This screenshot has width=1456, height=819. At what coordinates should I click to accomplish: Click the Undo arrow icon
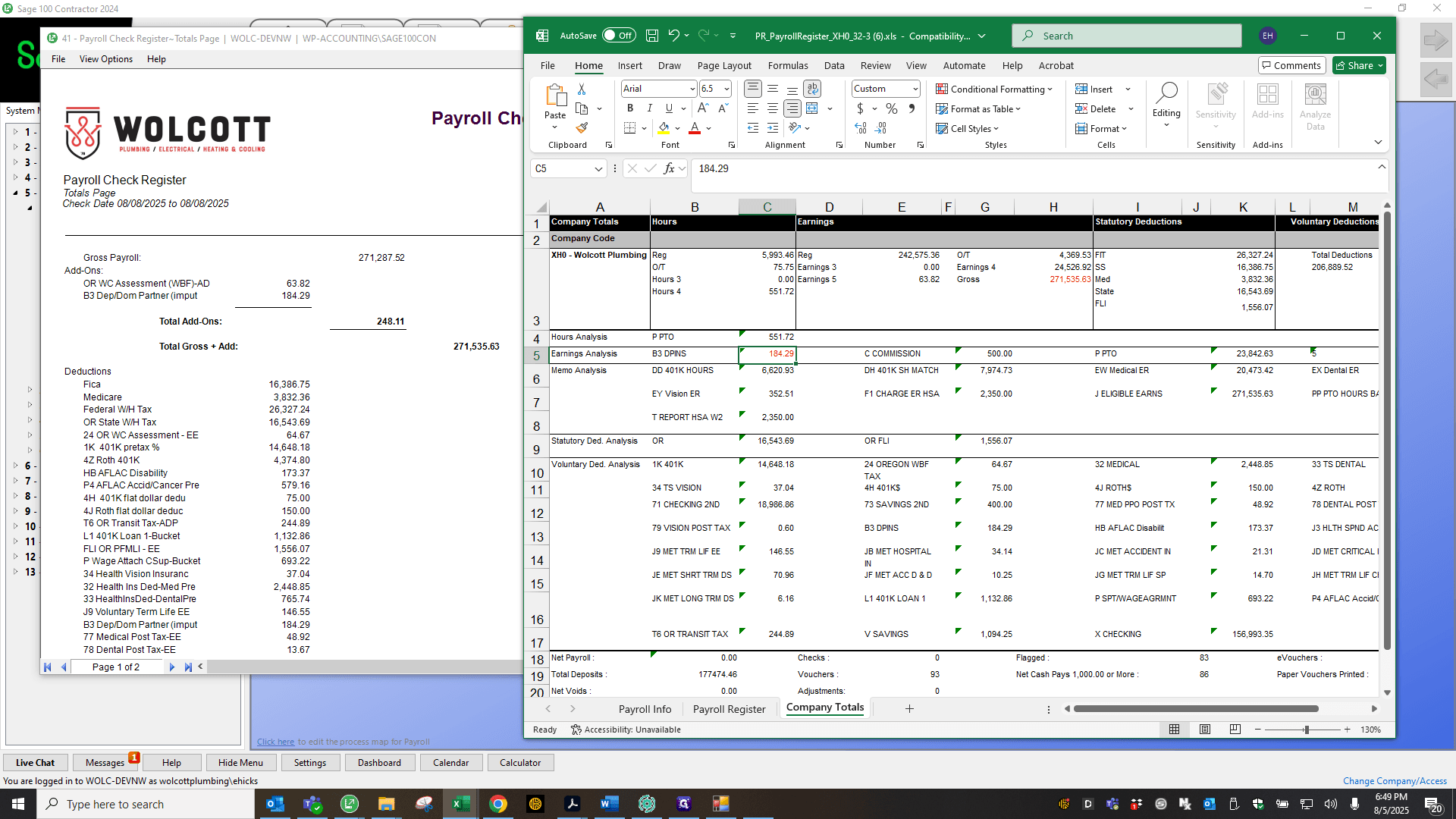pos(673,36)
